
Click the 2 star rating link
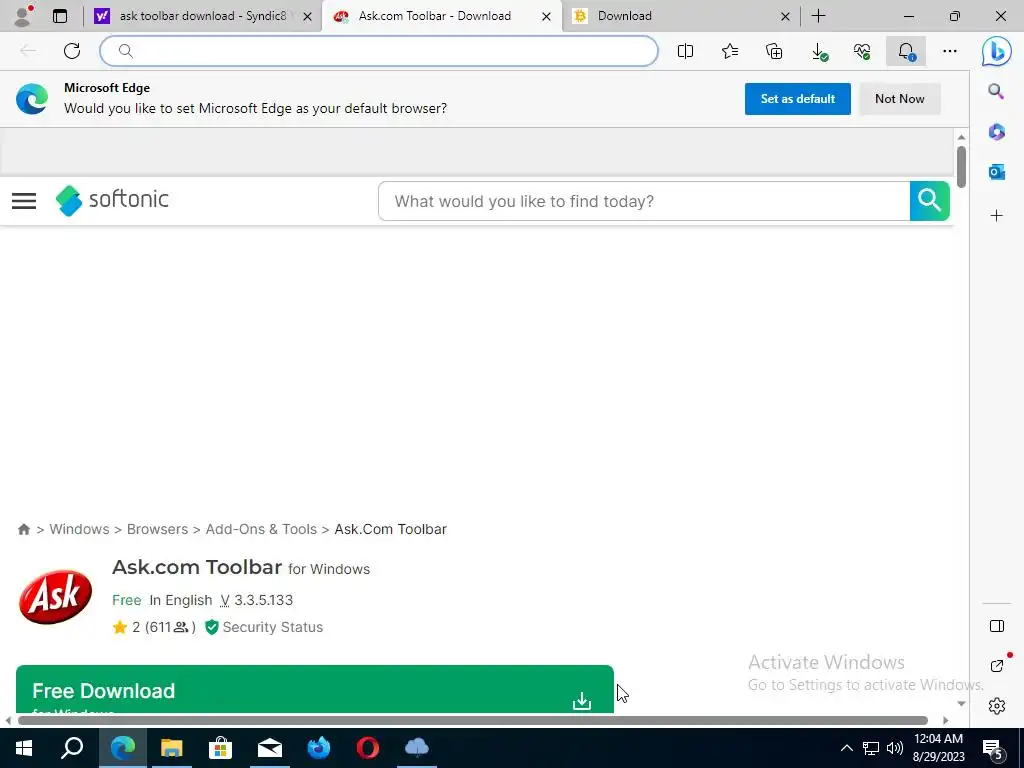point(154,627)
